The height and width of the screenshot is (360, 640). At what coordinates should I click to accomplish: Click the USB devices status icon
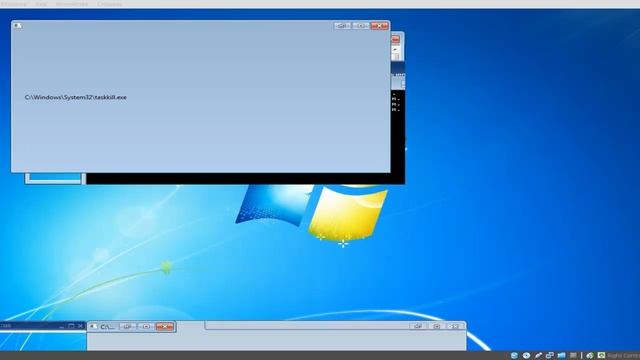[x=538, y=356]
